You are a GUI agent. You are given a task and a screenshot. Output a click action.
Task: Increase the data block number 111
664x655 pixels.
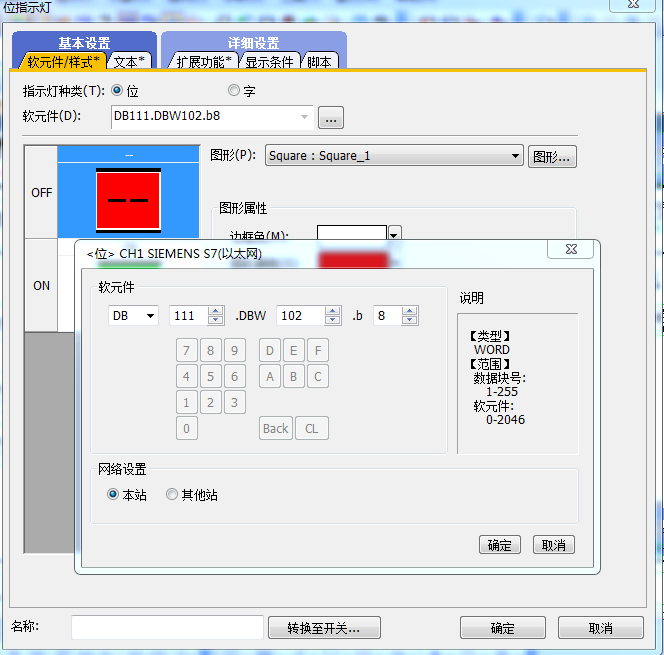(x=216, y=311)
